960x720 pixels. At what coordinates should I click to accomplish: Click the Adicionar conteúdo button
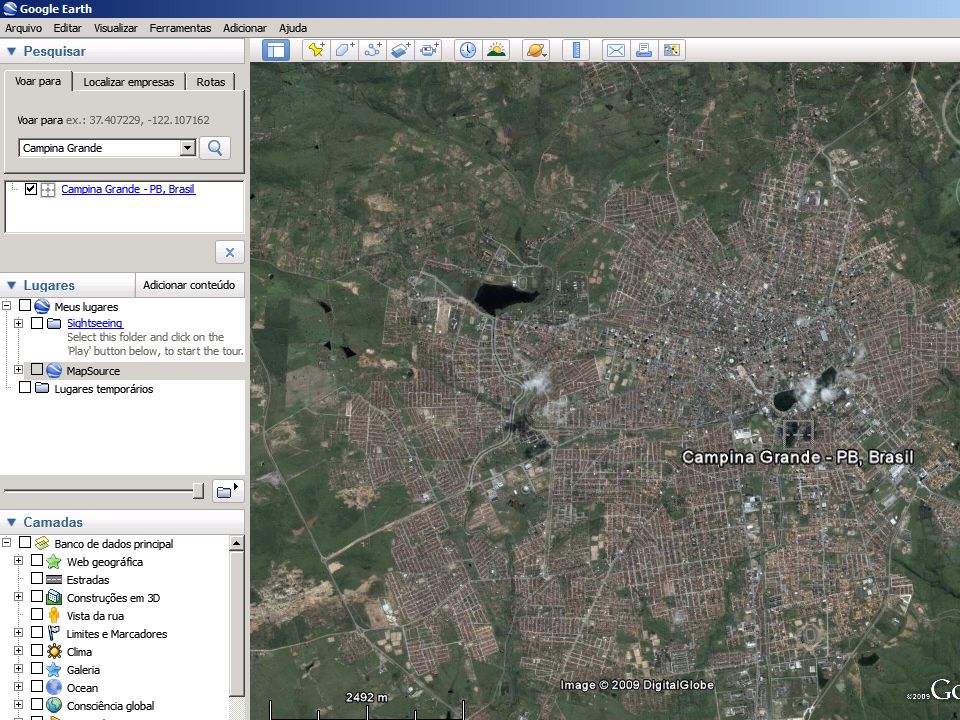coord(189,285)
